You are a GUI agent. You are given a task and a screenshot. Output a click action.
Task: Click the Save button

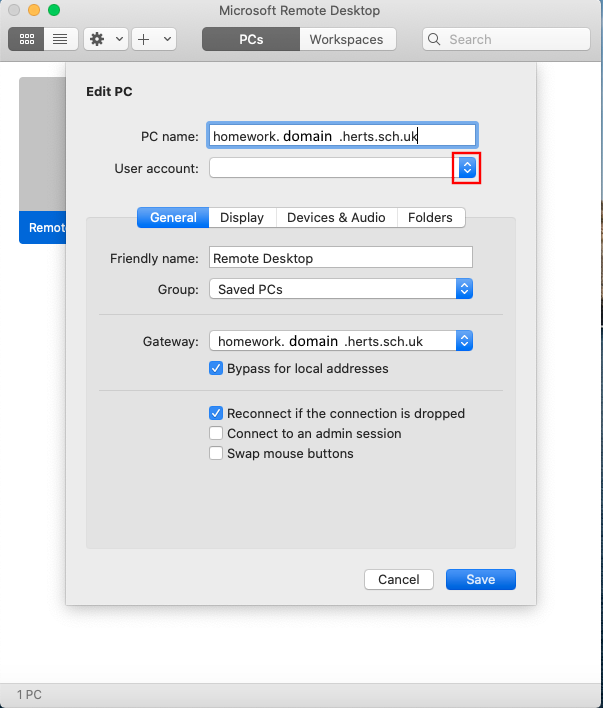(481, 579)
